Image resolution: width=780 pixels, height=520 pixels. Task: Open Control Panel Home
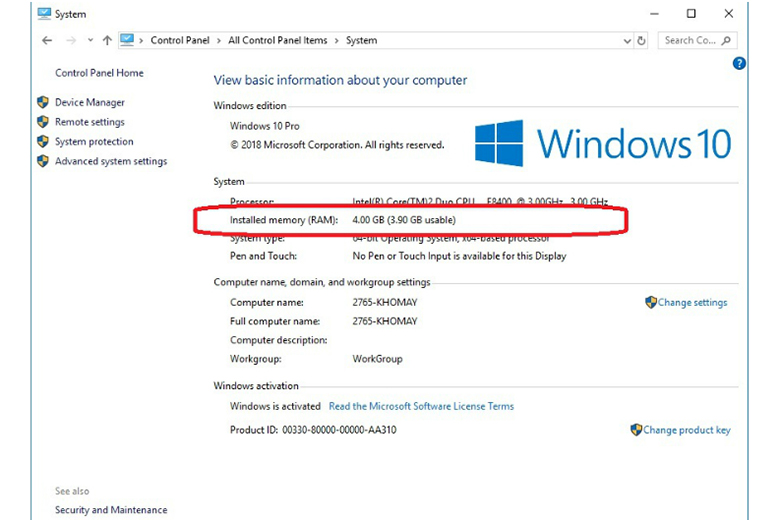pos(99,73)
